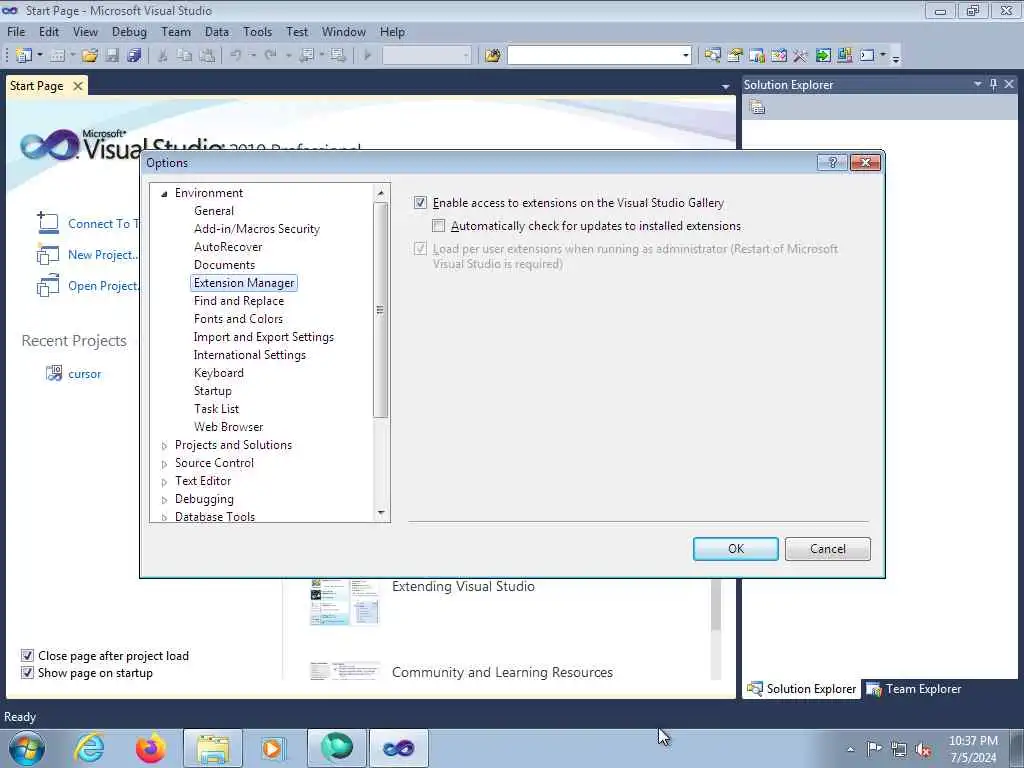The height and width of the screenshot is (768, 1024).
Task: Click the options tree scroll down arrow
Action: click(x=381, y=513)
